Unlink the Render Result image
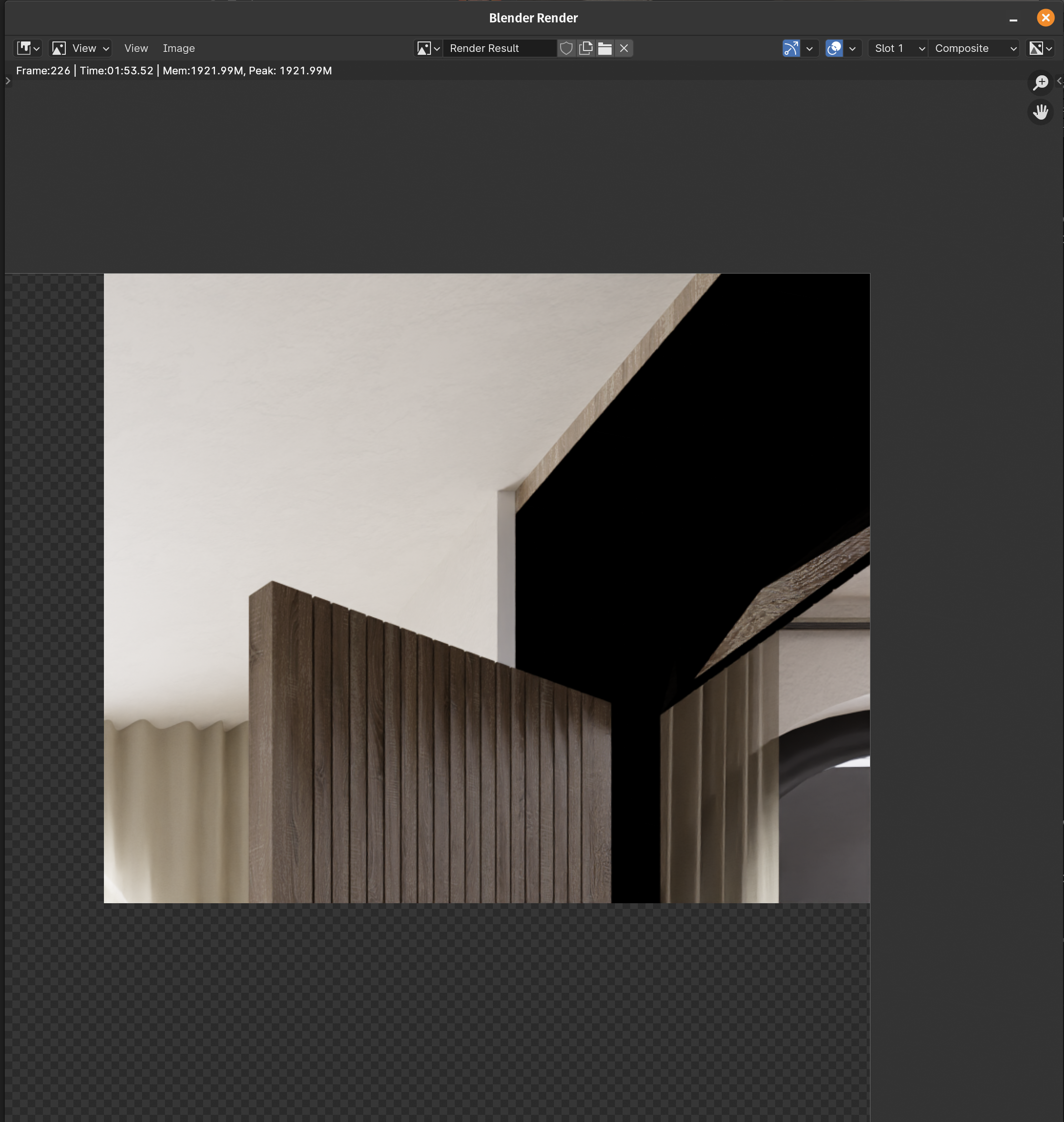Image resolution: width=1064 pixels, height=1122 pixels. [x=624, y=48]
